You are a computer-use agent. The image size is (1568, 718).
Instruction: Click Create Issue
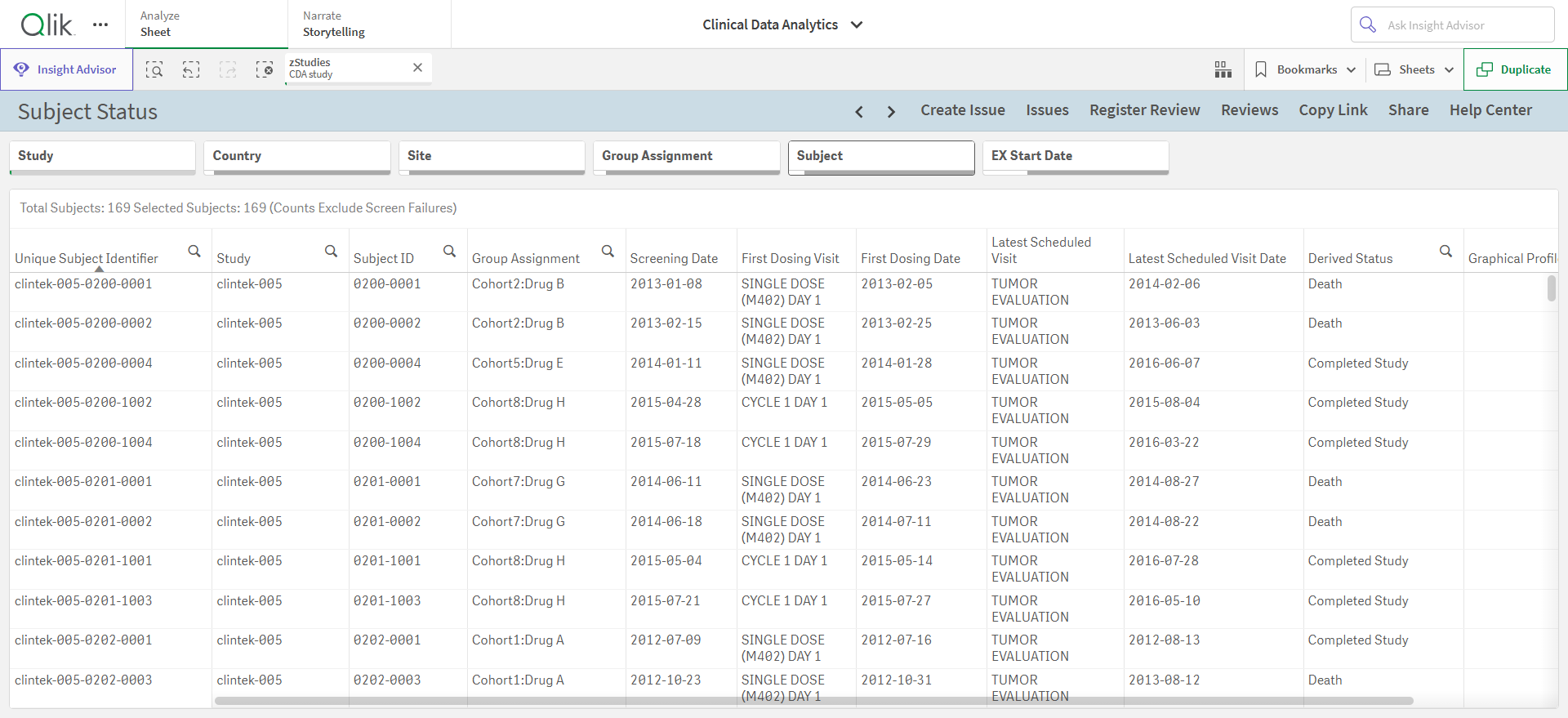click(963, 110)
